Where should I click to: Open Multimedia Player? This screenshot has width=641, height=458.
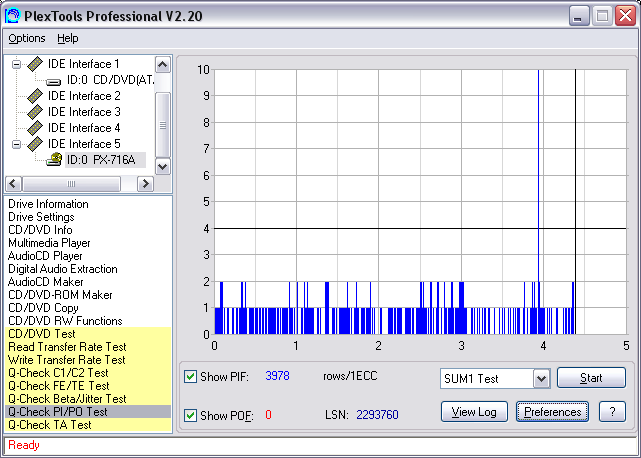click(x=49, y=243)
